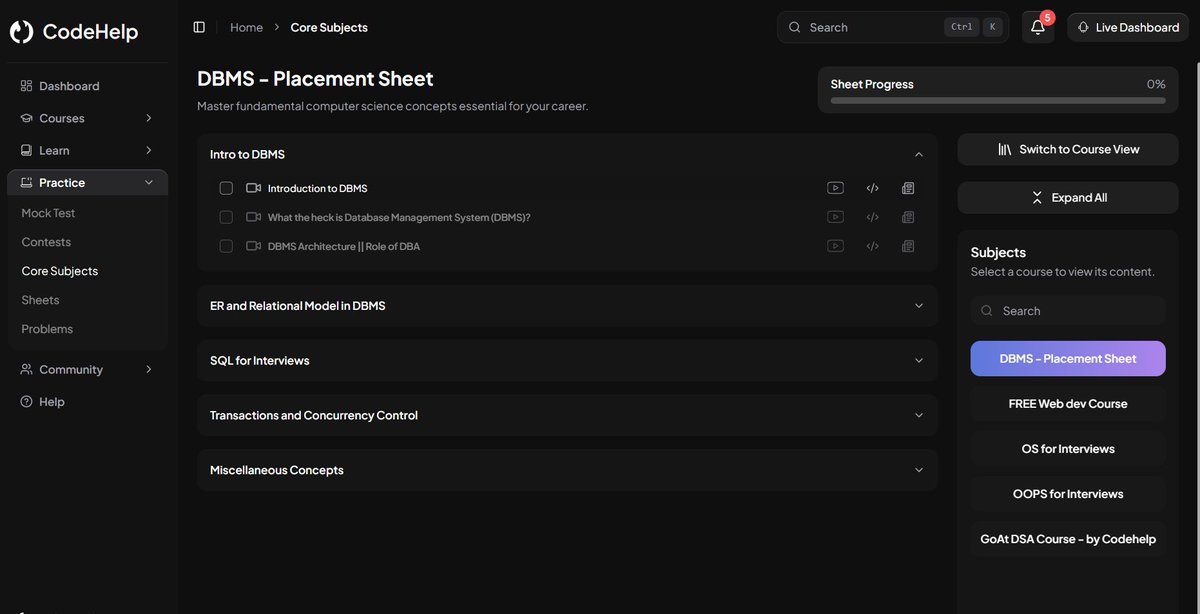Image resolution: width=1200 pixels, height=614 pixels.
Task: Click camera icon beside DBMS Architecture
Action: 253,246
